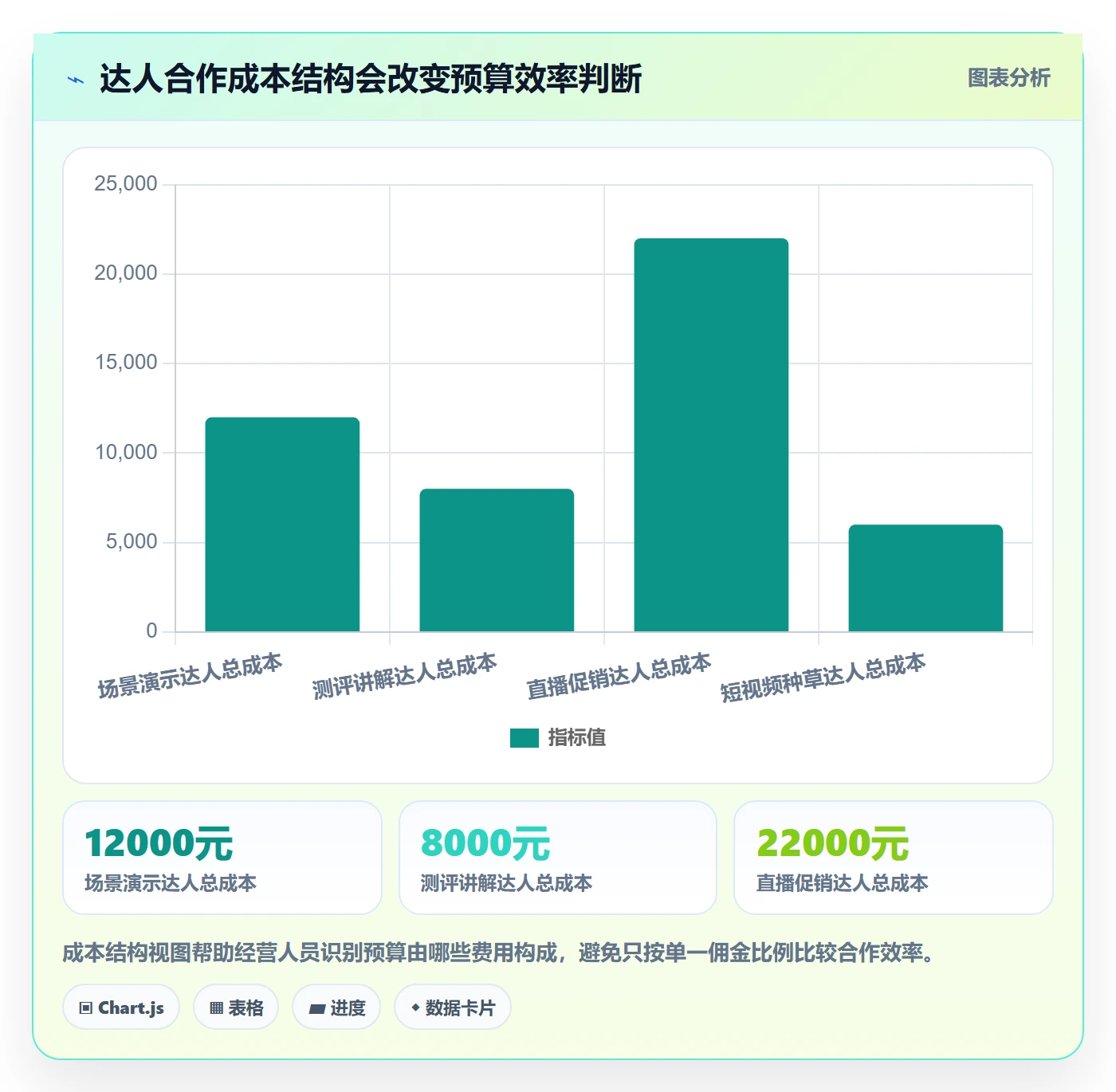The image size is (1116, 1092).
Task: Click the description paragraph starting 成本结构视图
Action: click(500, 953)
